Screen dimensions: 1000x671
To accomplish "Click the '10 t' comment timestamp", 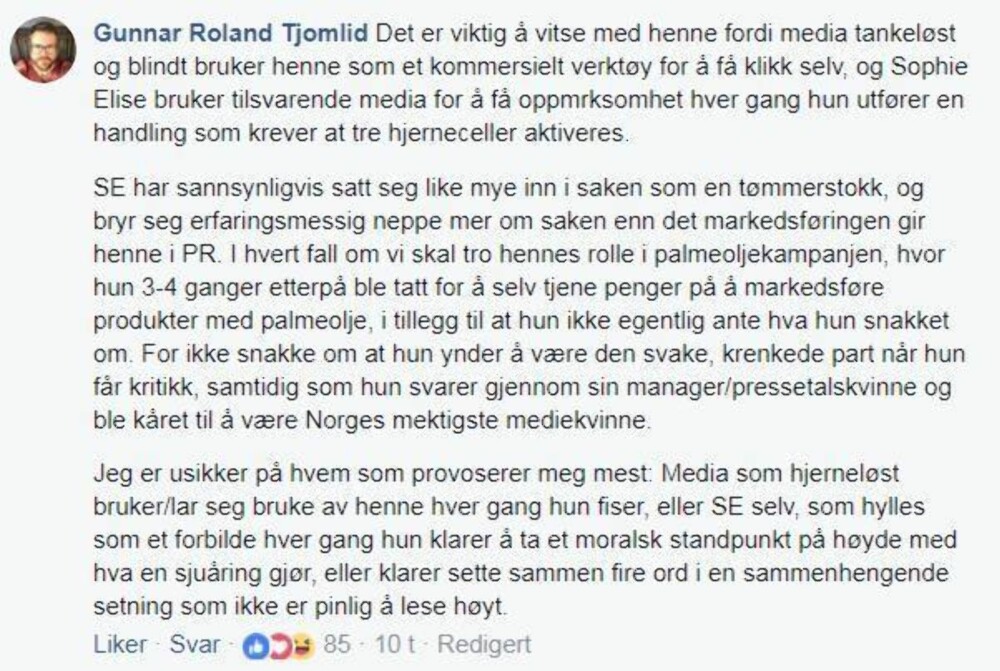I will tap(395, 645).
